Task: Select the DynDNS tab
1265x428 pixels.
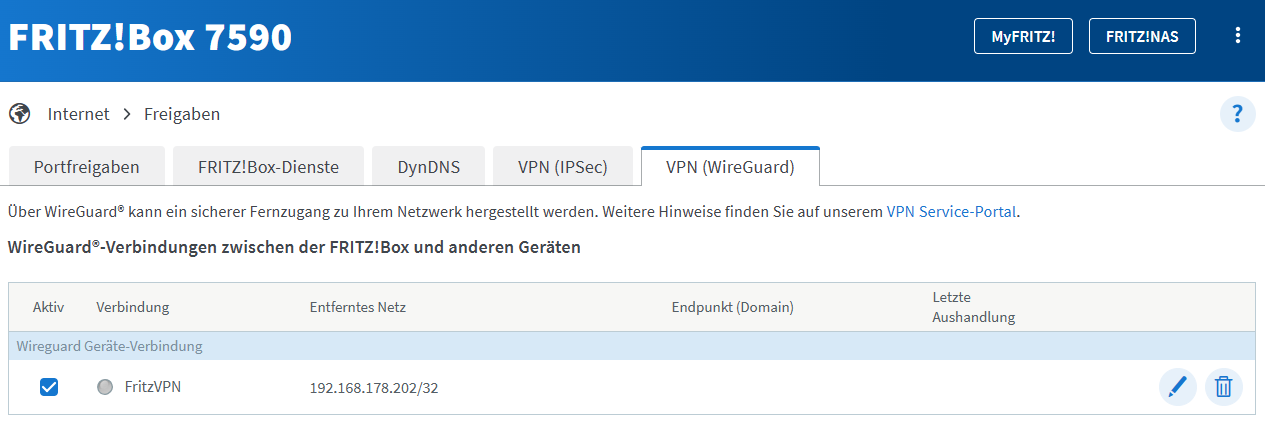Action: 429,167
